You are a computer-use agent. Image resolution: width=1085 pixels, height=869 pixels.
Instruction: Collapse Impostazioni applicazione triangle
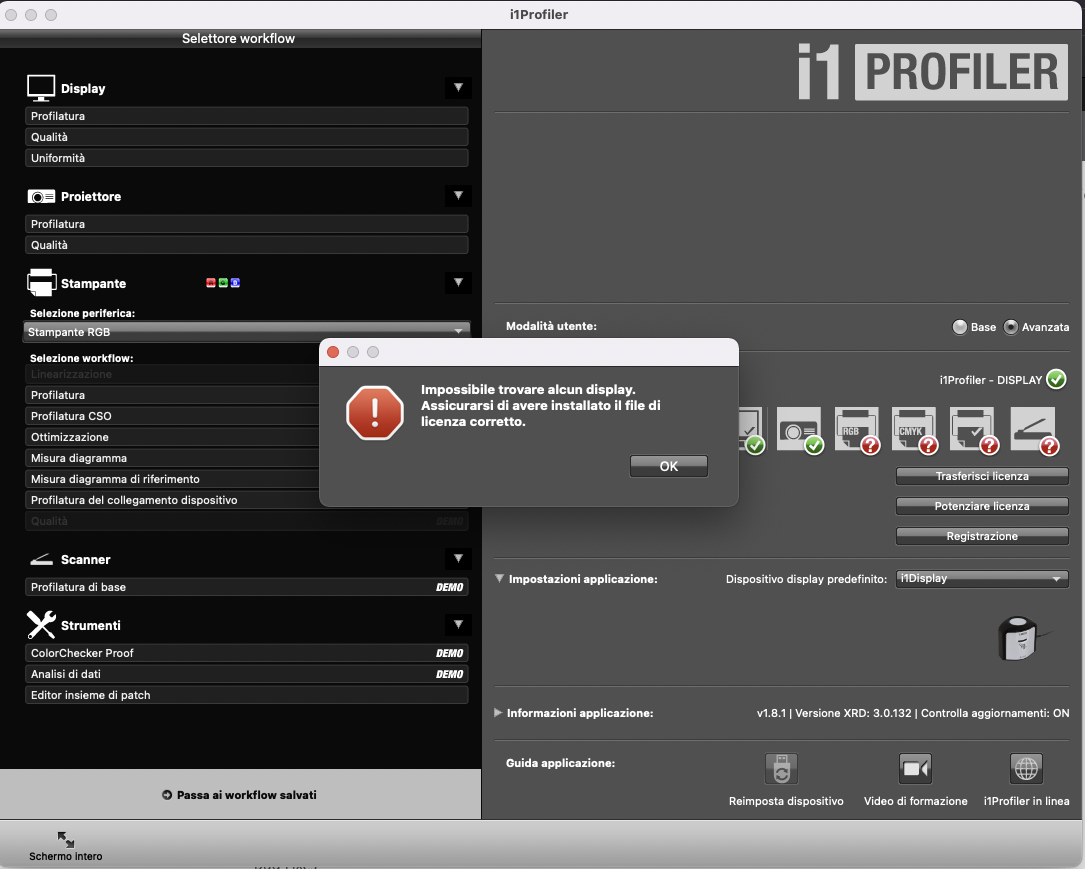point(499,578)
